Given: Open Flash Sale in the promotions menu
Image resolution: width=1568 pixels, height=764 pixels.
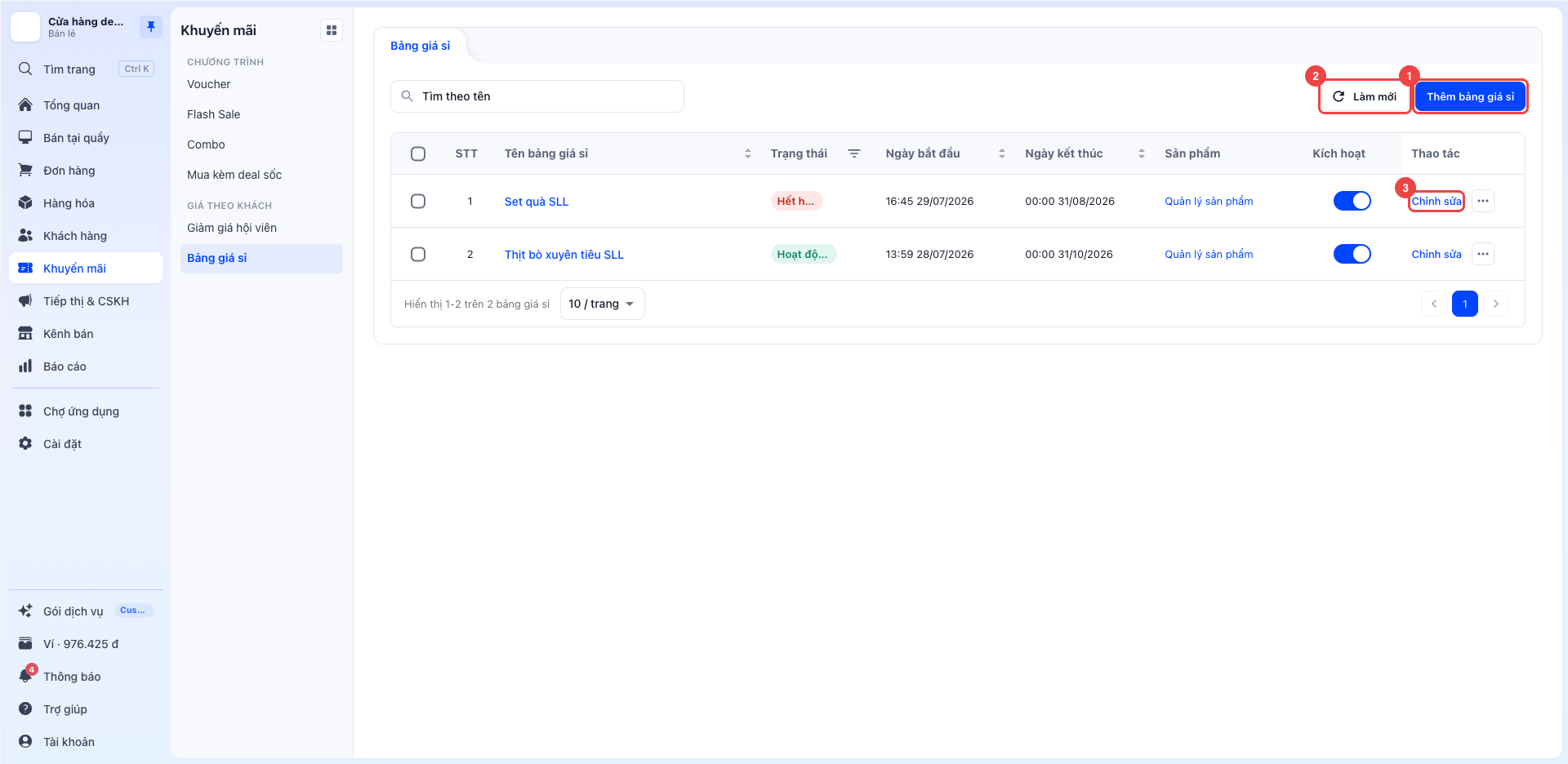Looking at the screenshot, I should [261, 114].
